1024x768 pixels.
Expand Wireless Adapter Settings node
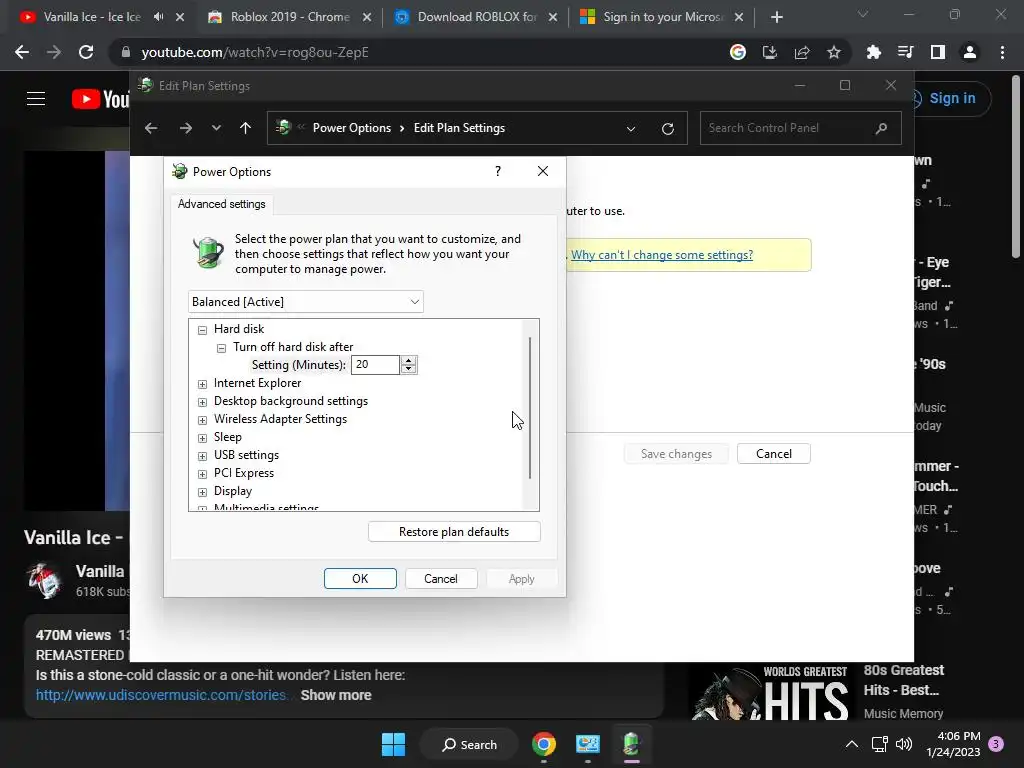pyautogui.click(x=202, y=420)
